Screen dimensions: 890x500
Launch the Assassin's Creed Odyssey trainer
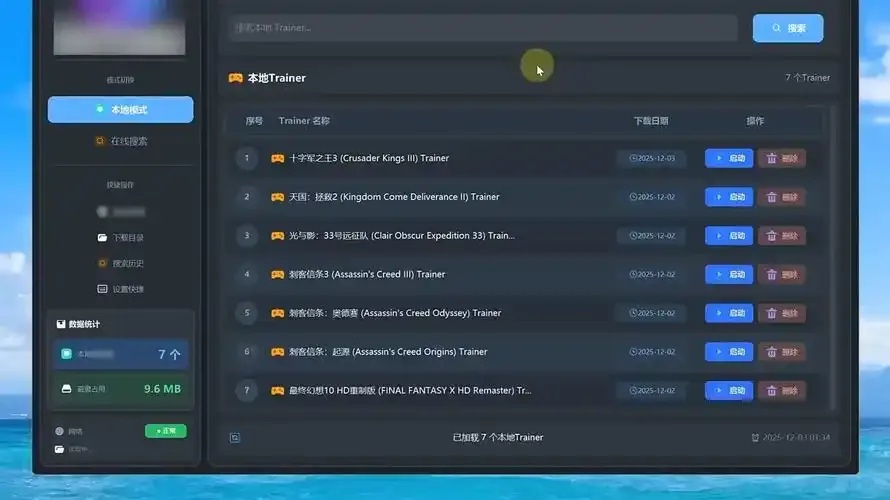click(x=729, y=313)
